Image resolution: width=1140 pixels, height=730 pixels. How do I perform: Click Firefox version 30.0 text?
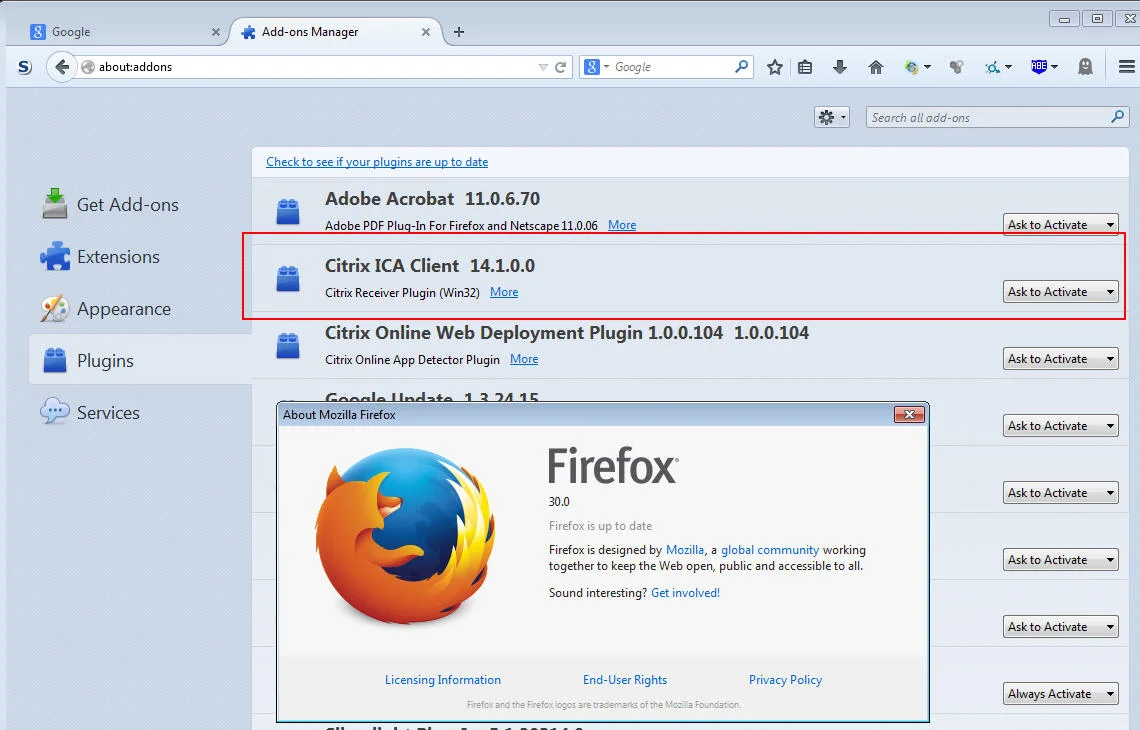559,502
